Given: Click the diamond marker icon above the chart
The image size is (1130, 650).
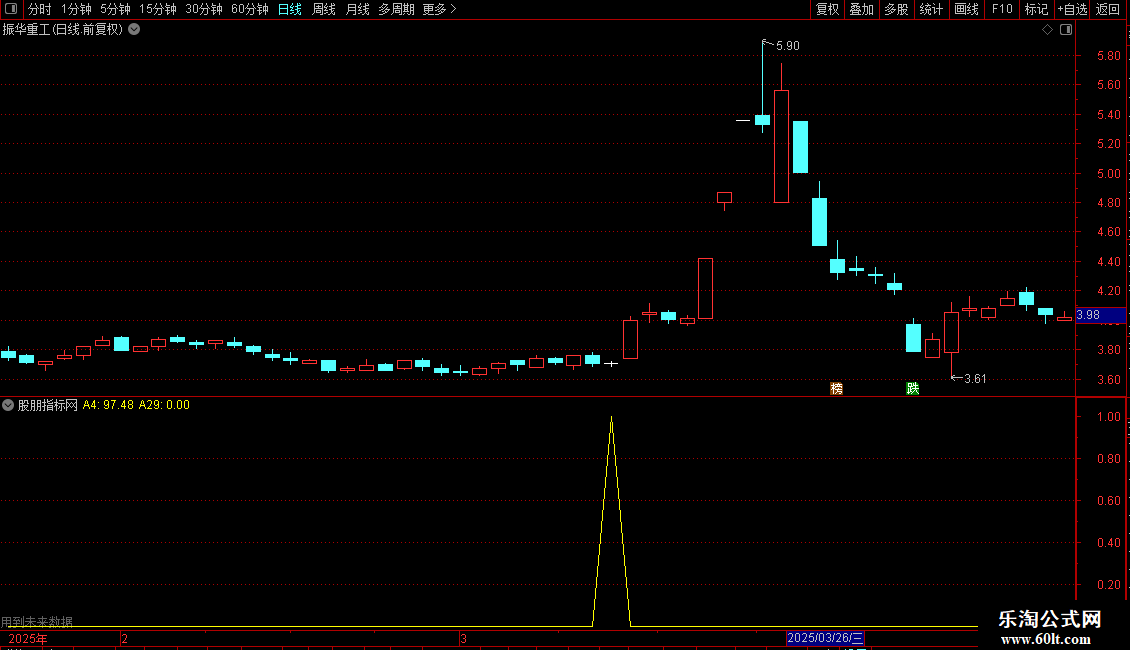Looking at the screenshot, I should pyautogui.click(x=1047, y=30).
